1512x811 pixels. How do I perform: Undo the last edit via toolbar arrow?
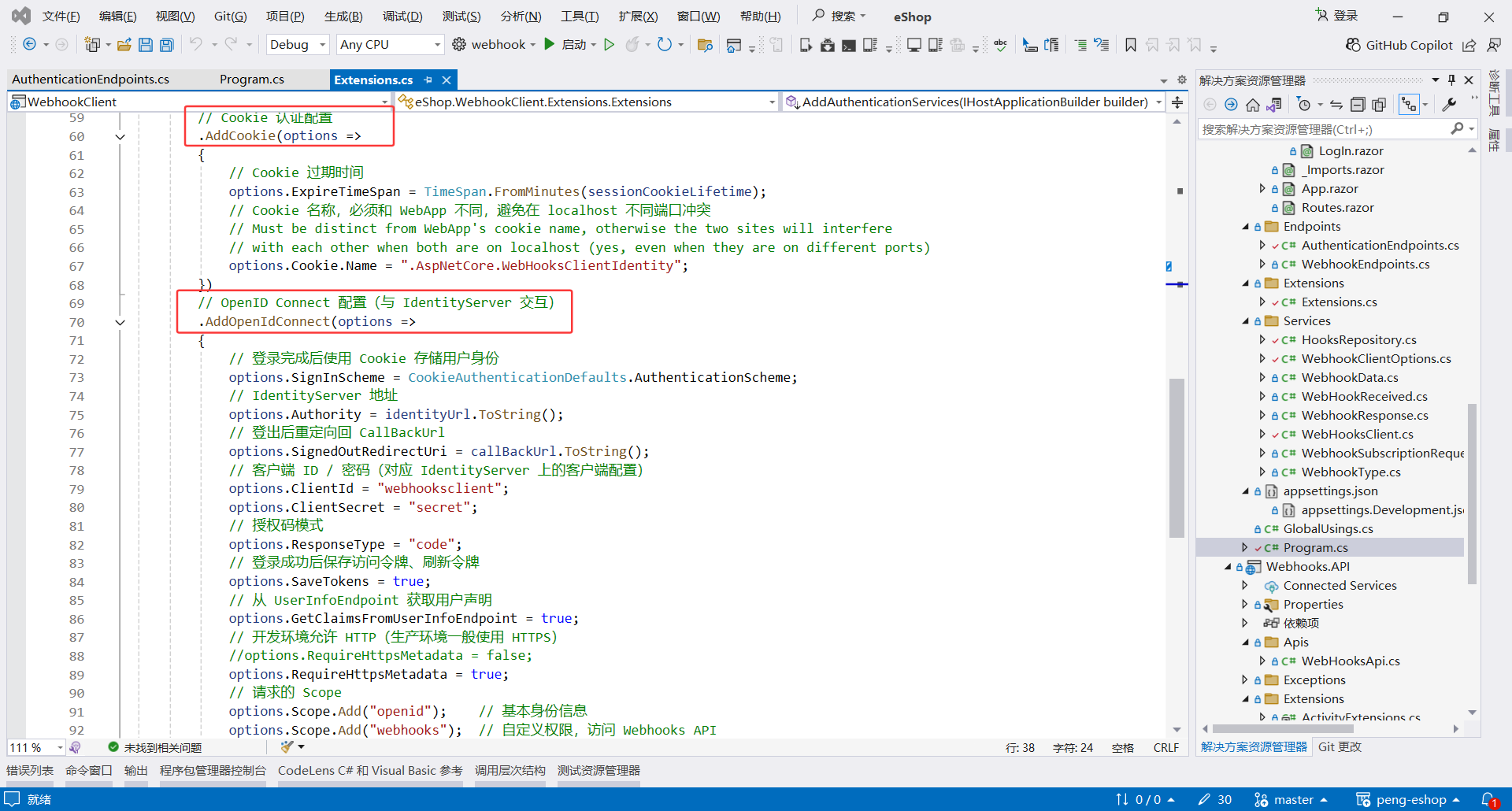tap(196, 45)
